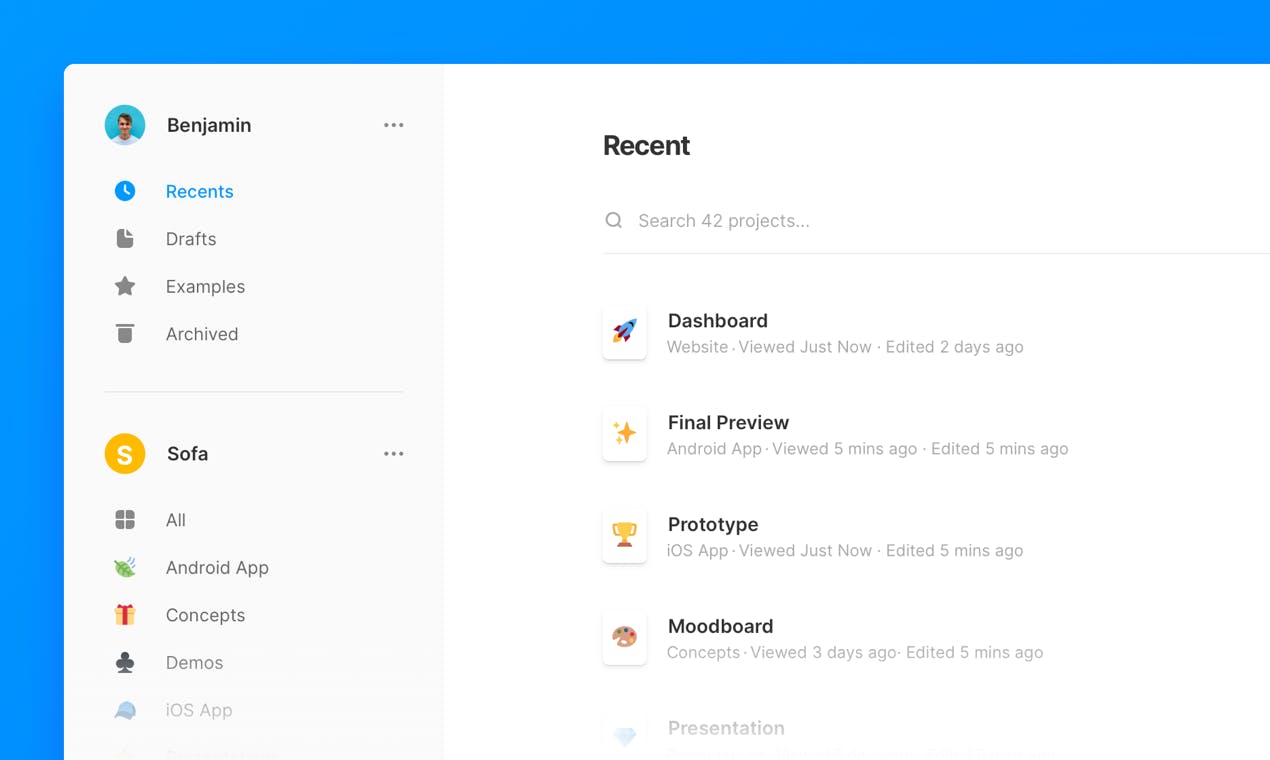Select Recents in the sidebar
1270x760 pixels.
coord(199,191)
